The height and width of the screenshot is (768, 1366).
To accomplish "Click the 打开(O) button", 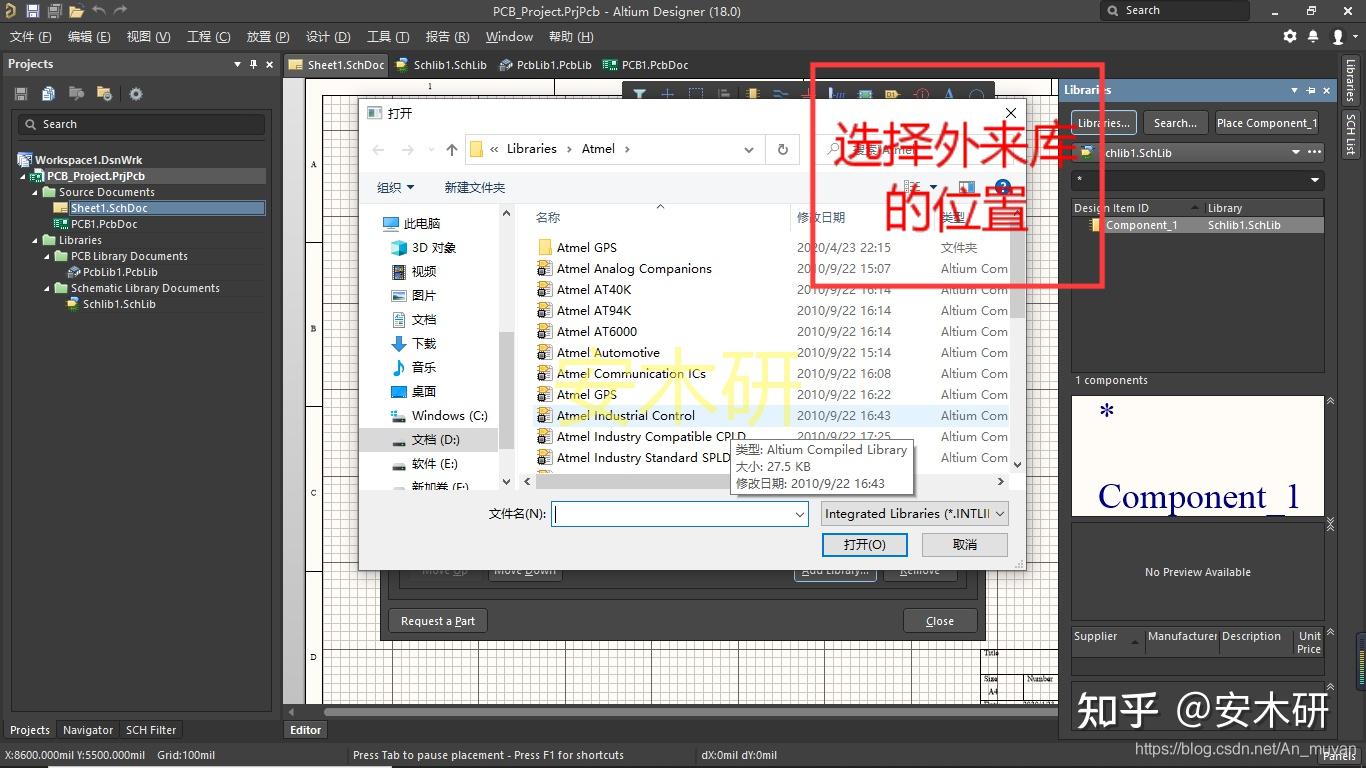I will tap(864, 545).
